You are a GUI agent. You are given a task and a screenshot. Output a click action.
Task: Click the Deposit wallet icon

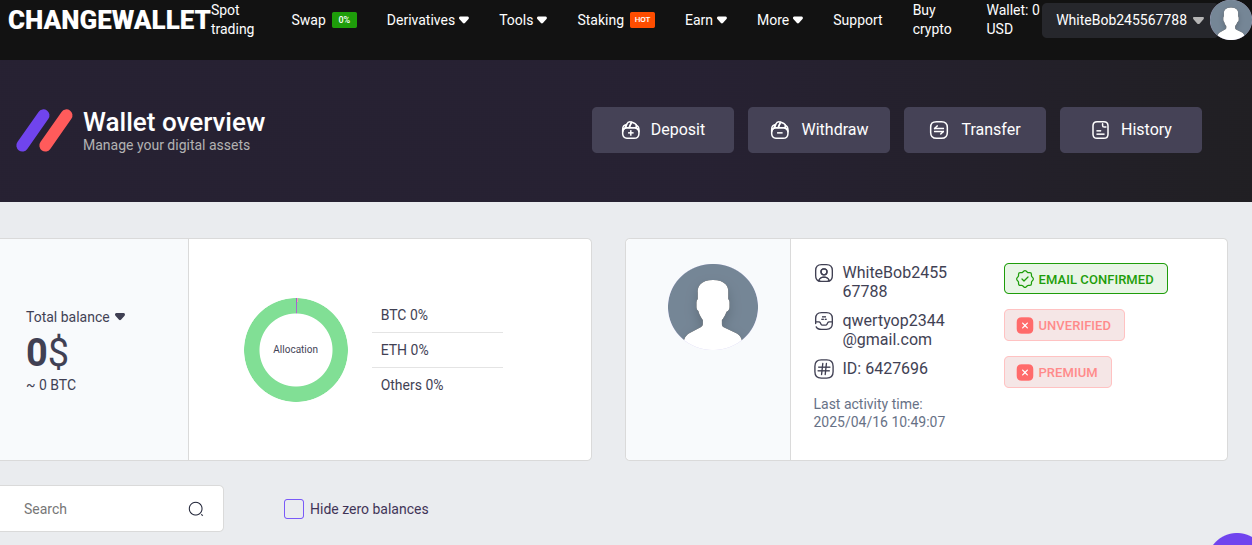pos(630,130)
